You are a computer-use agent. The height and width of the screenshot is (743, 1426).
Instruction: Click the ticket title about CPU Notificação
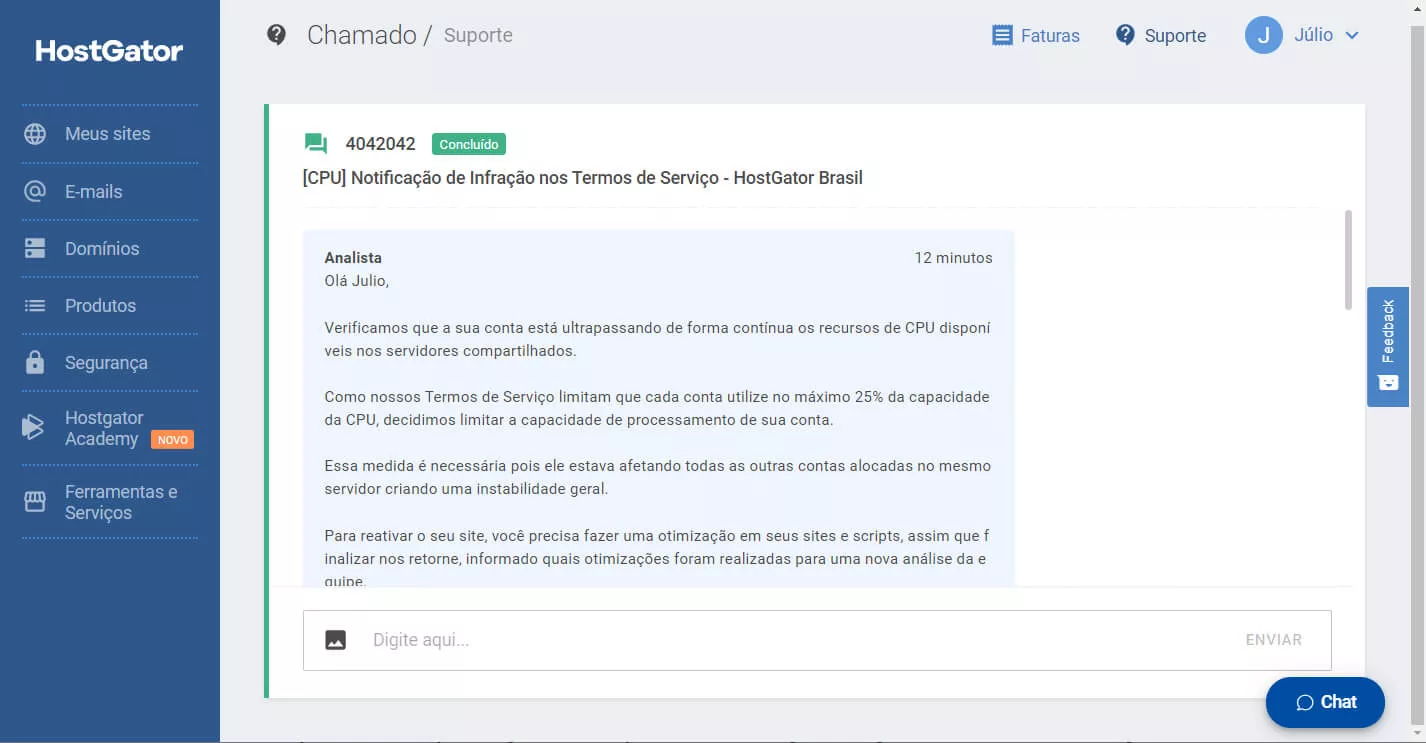point(583,178)
